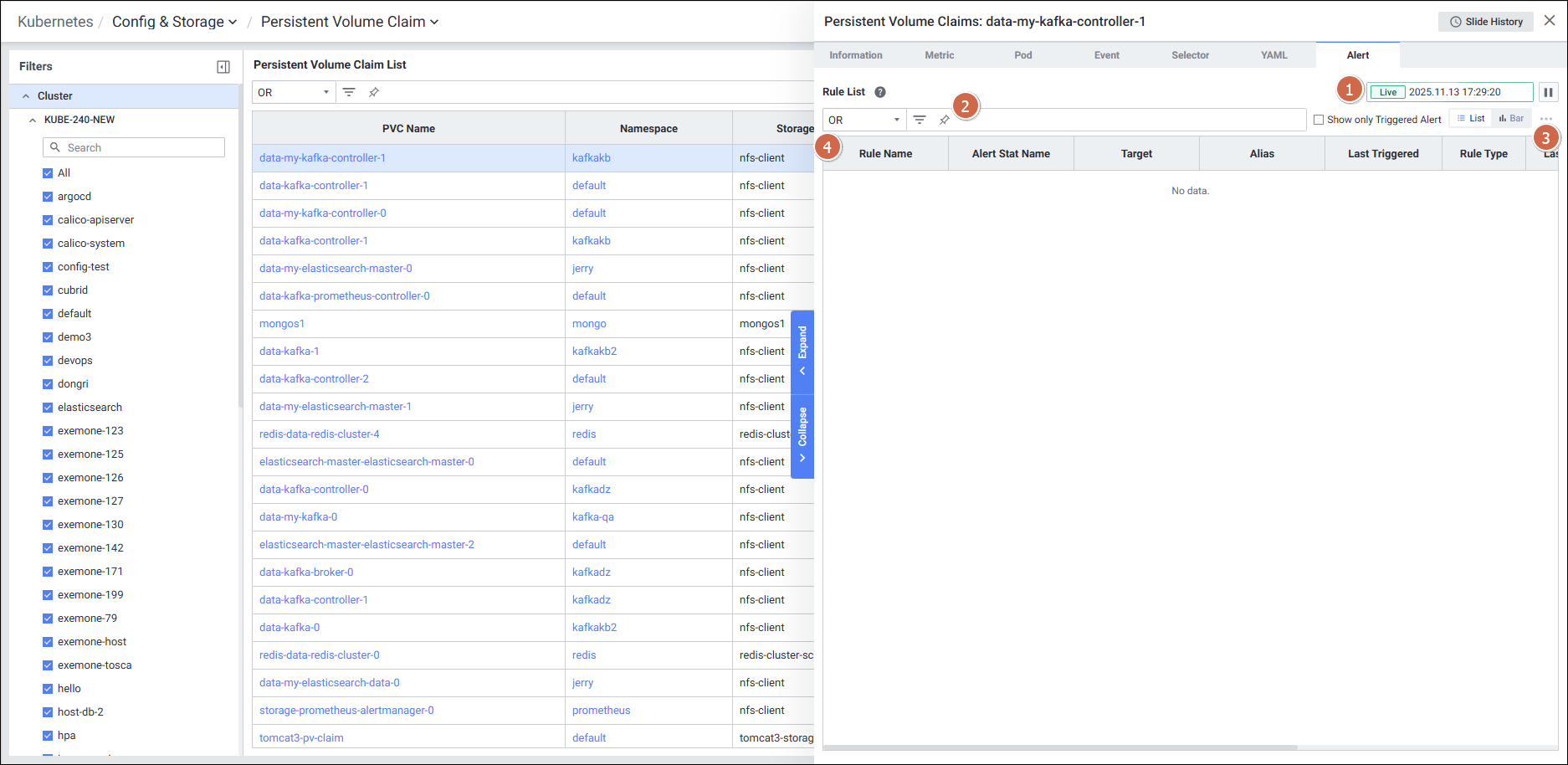Click the Slide History button

click(1485, 22)
